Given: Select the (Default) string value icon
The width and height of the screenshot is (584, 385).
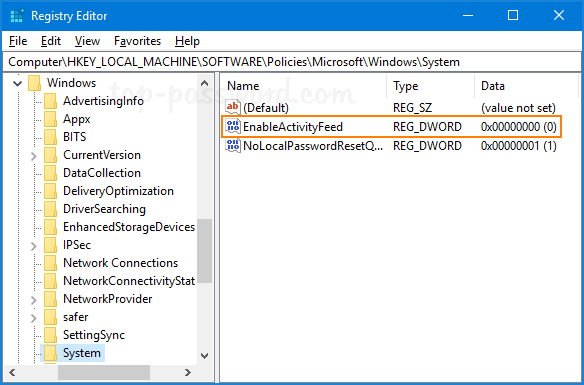Looking at the screenshot, I should click(x=233, y=108).
